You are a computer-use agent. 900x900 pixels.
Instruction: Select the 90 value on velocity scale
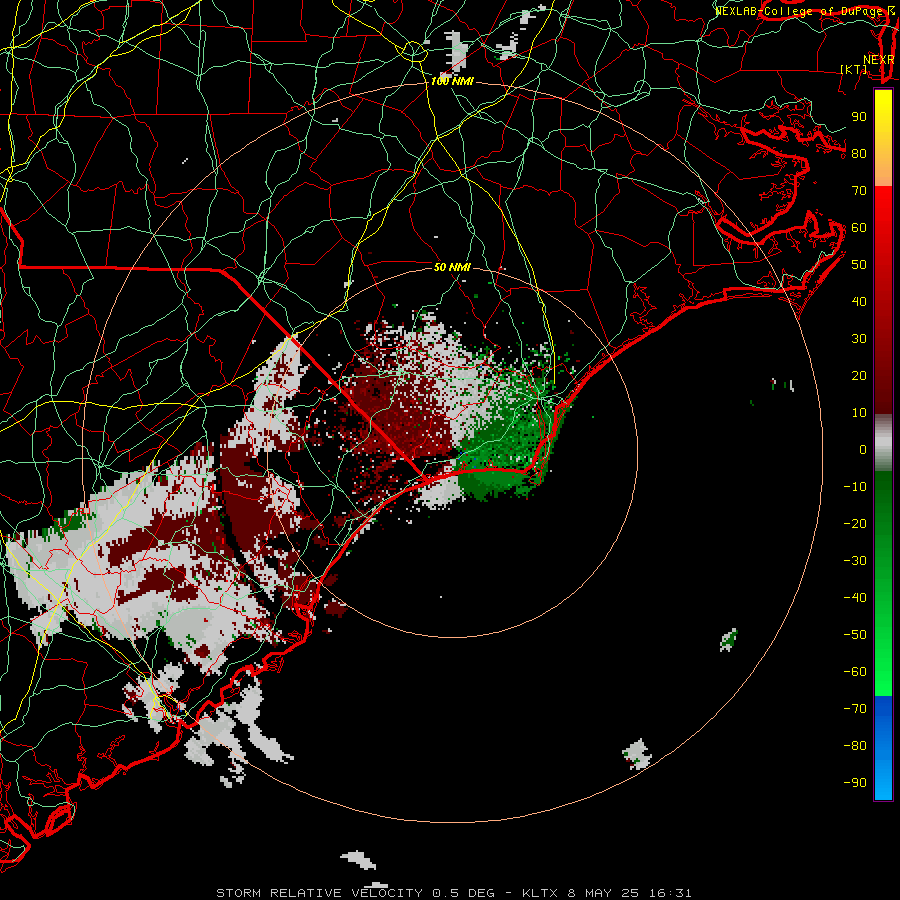859,117
